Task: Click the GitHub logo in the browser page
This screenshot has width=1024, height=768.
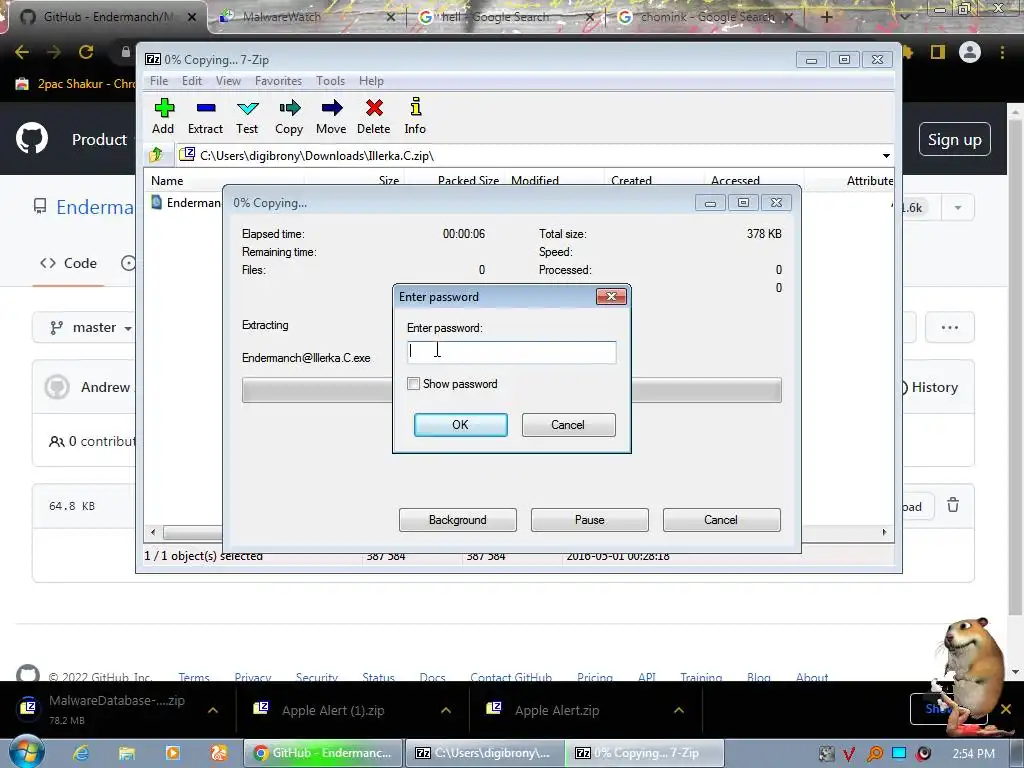Action: tap(32, 138)
